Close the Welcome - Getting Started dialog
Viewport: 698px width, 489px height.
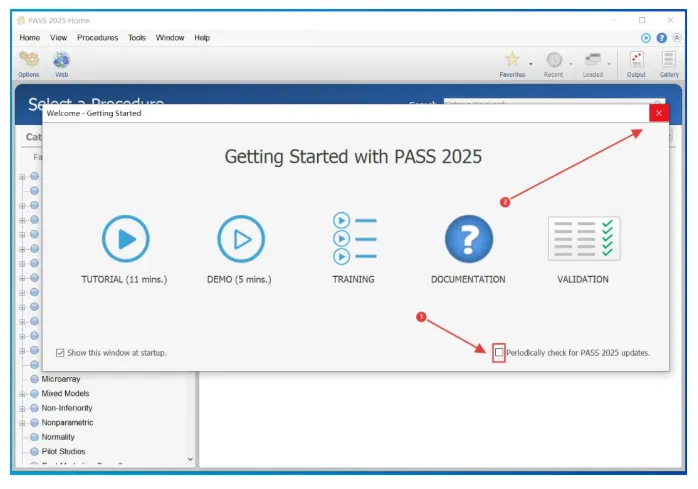tap(659, 113)
